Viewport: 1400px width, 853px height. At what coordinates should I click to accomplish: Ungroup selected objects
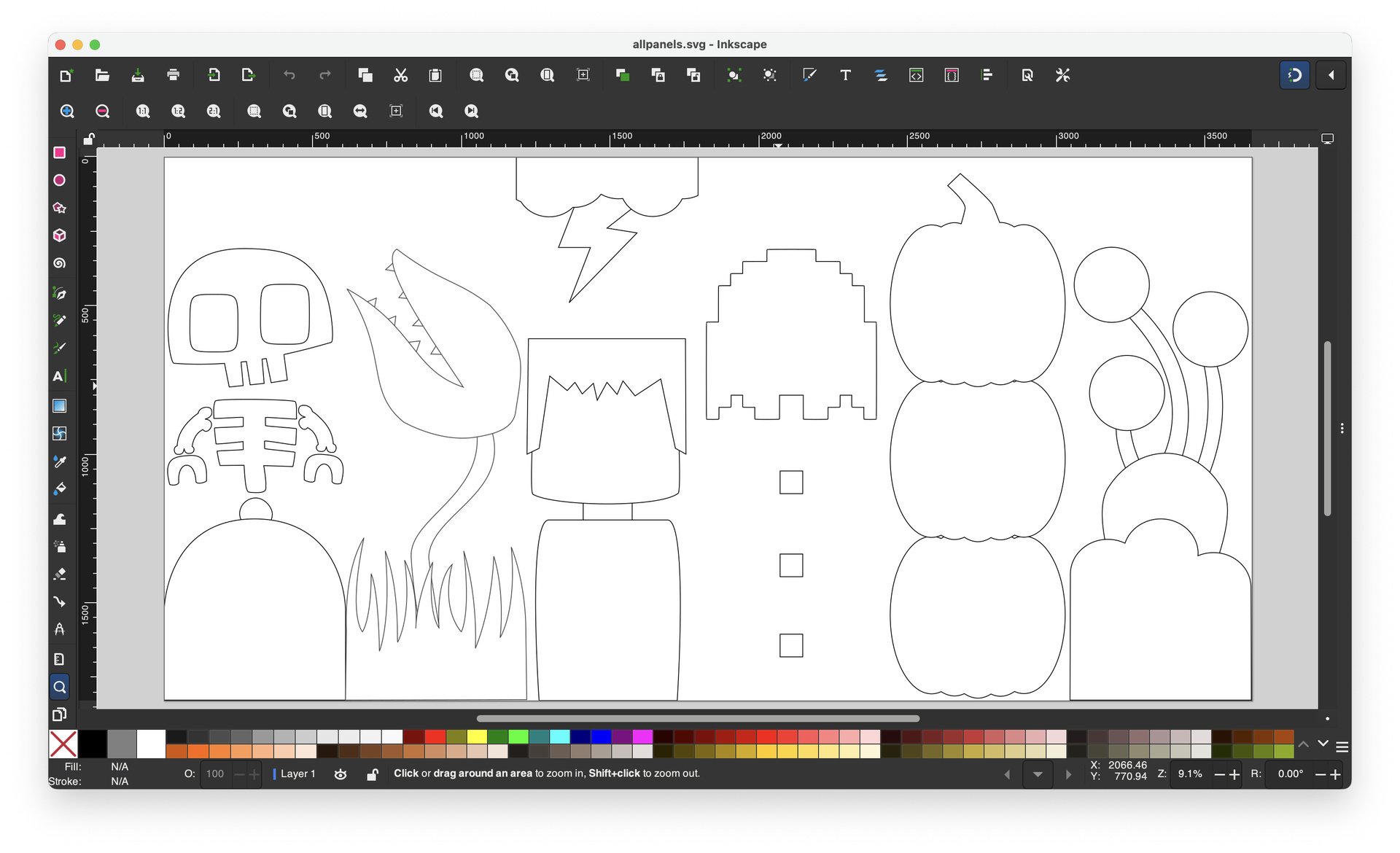click(x=769, y=75)
